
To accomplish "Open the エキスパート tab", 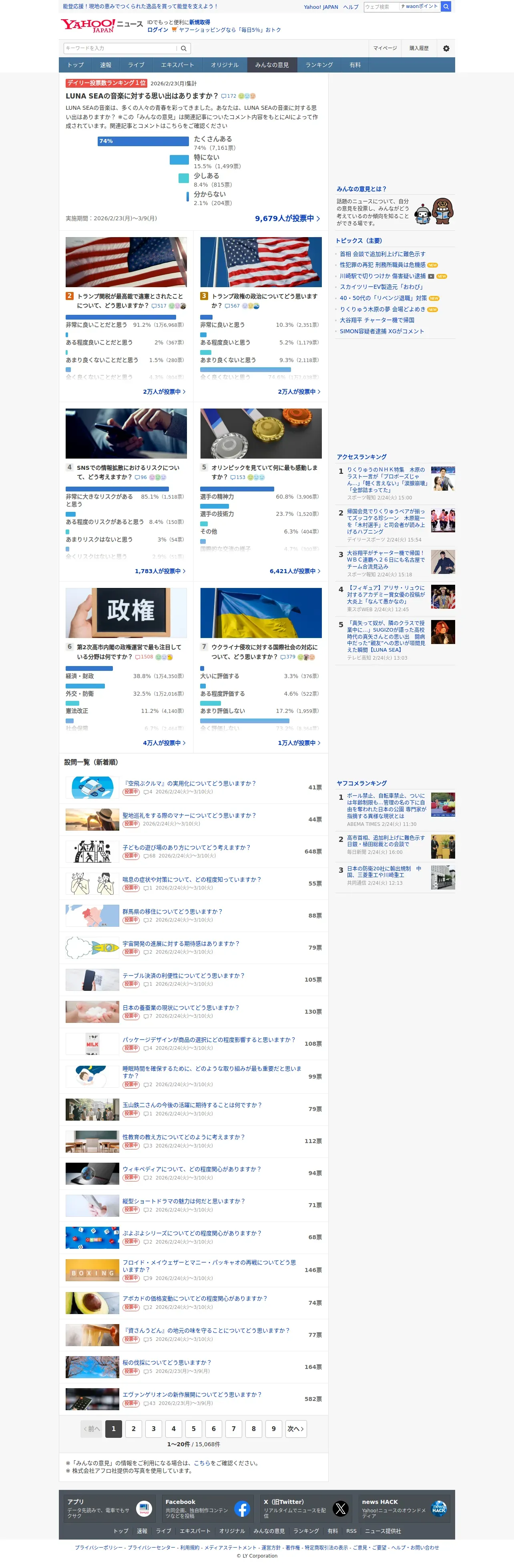I will coord(178,65).
